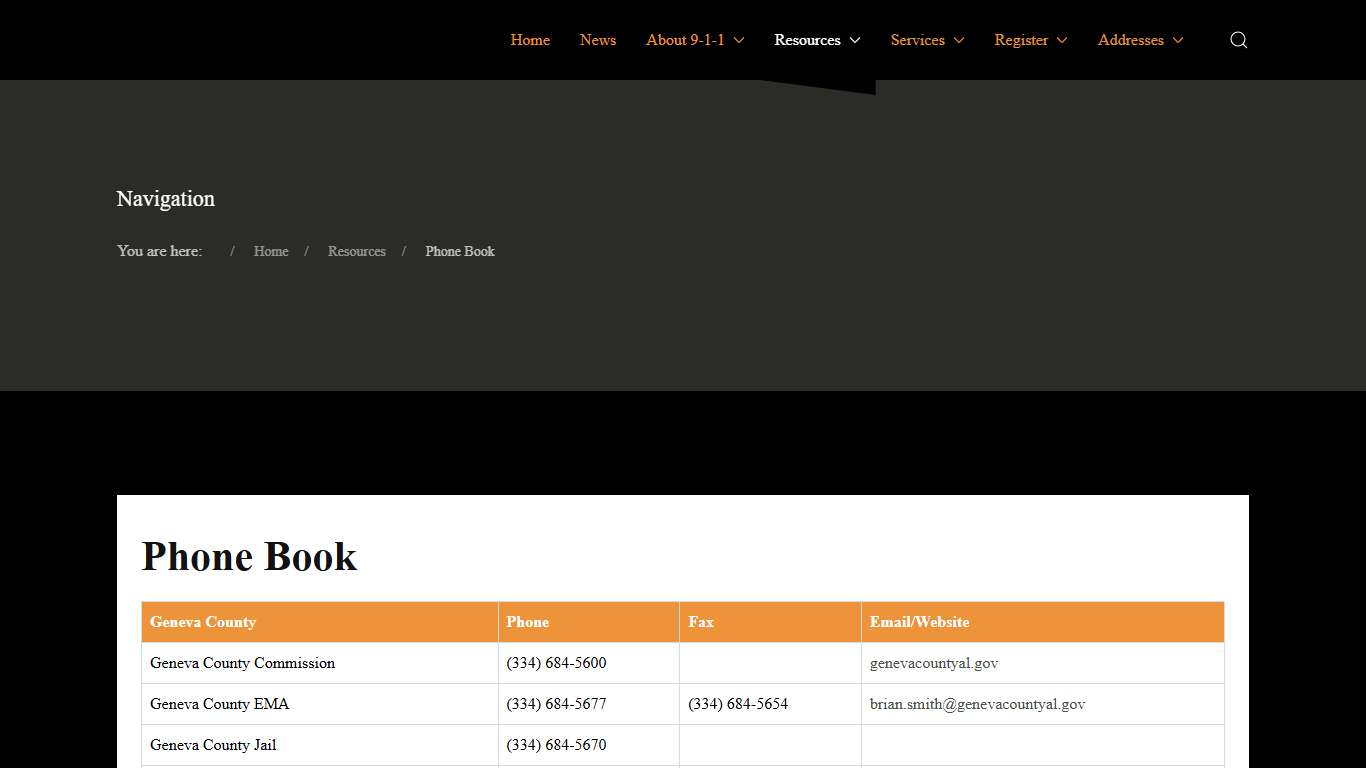Open the search icon

pos(1238,40)
